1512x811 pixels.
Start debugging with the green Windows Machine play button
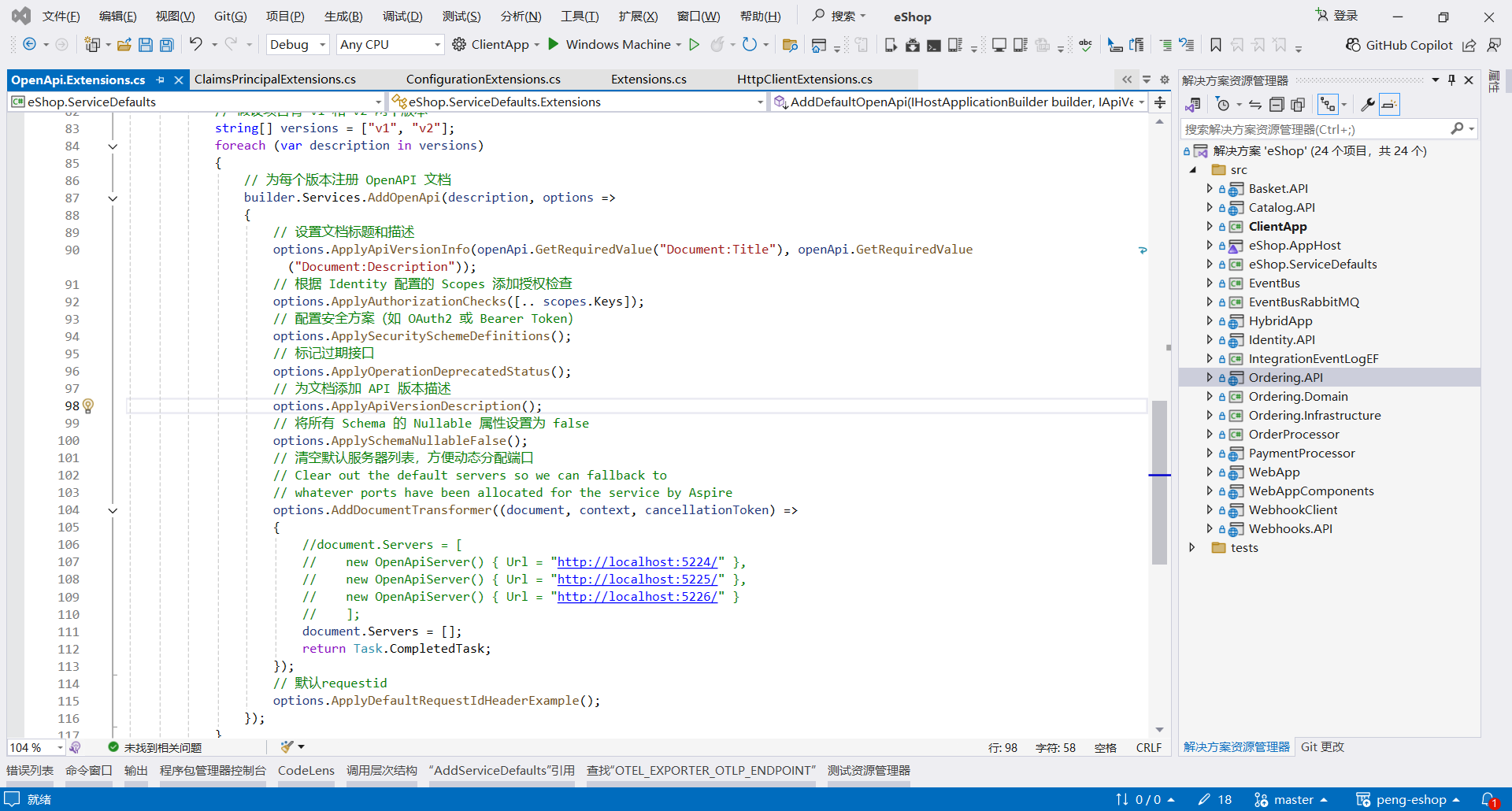click(554, 44)
